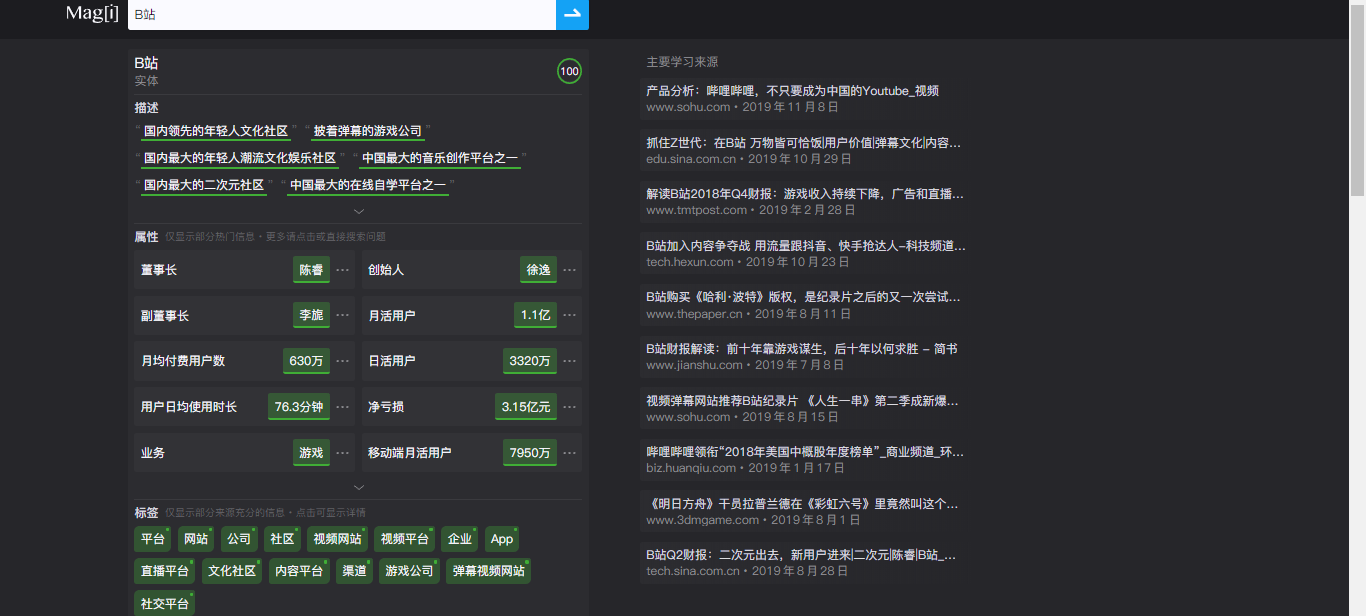This screenshot has height=616, width=1366.
Task: Select the 企业 tag
Action: [x=460, y=539]
